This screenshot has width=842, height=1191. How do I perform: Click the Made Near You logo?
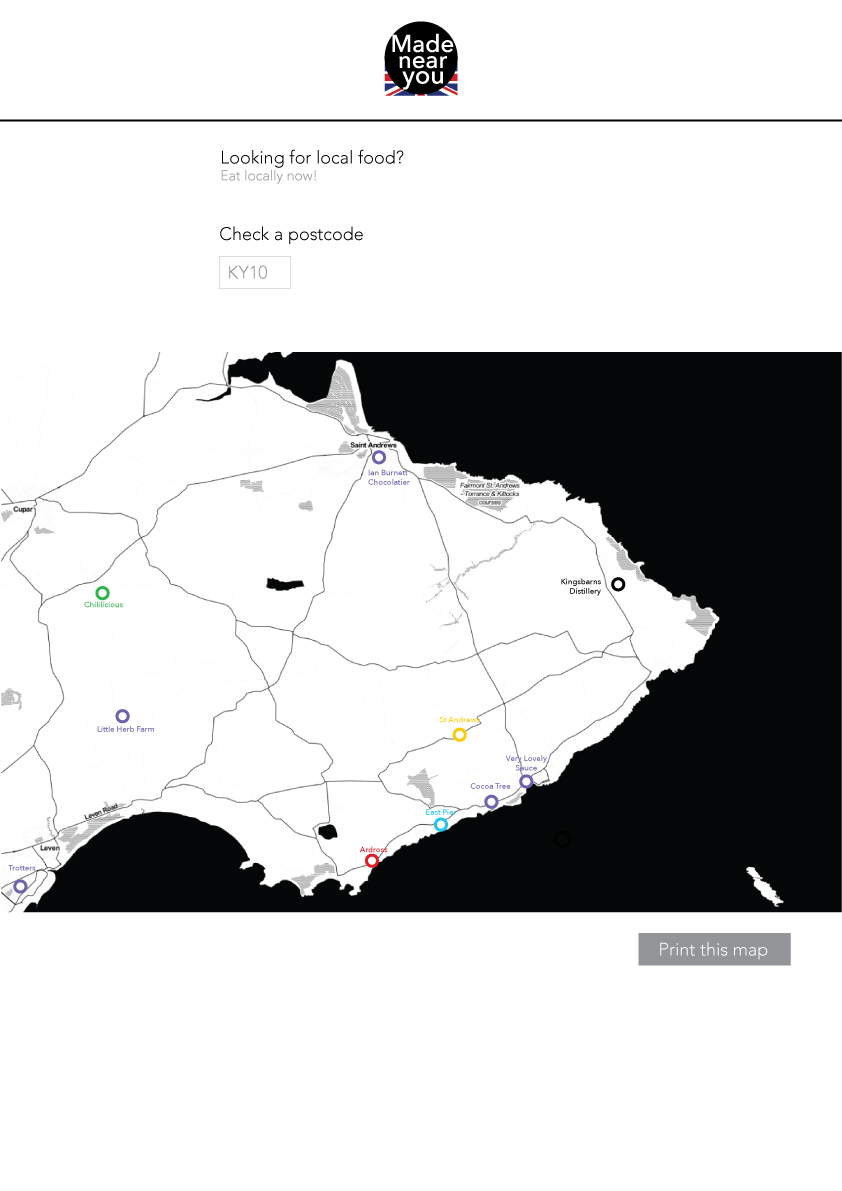[x=421, y=58]
